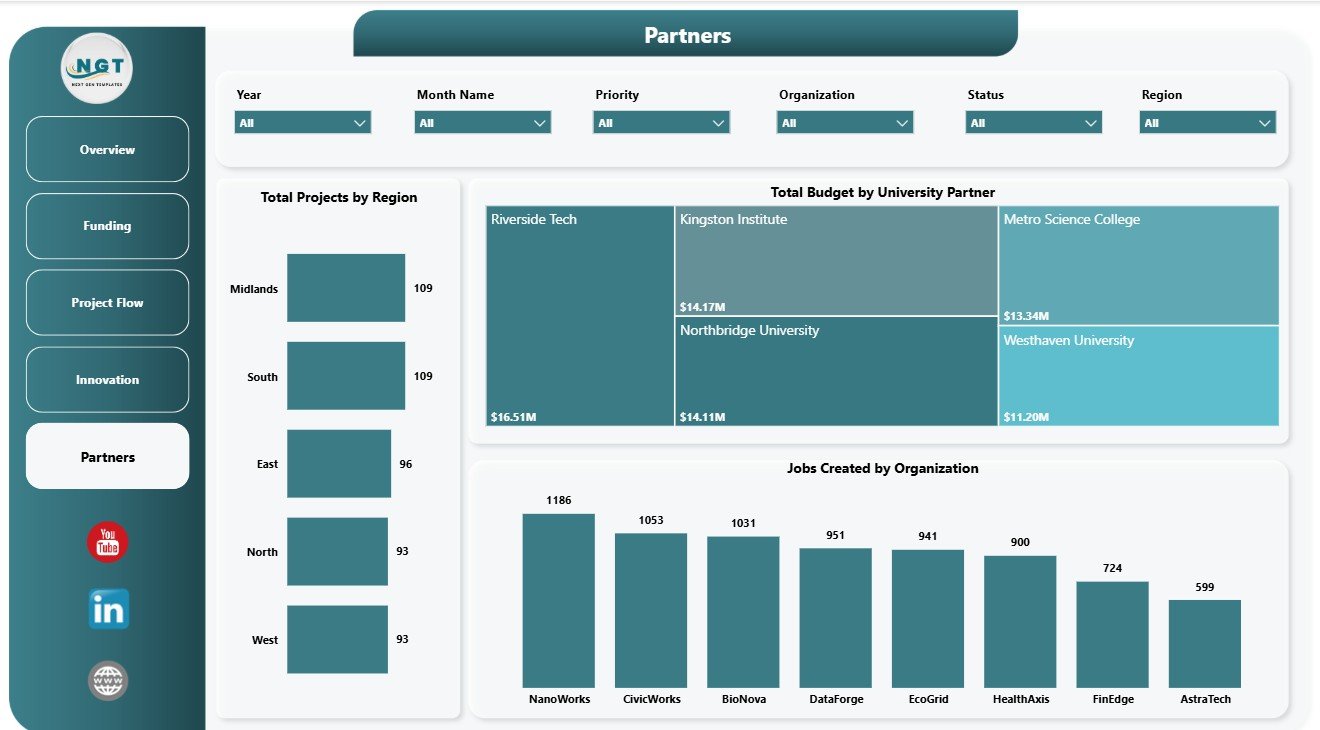Click the $11.20M budget value
Screen dimensions: 1320x730
(x=1026, y=417)
